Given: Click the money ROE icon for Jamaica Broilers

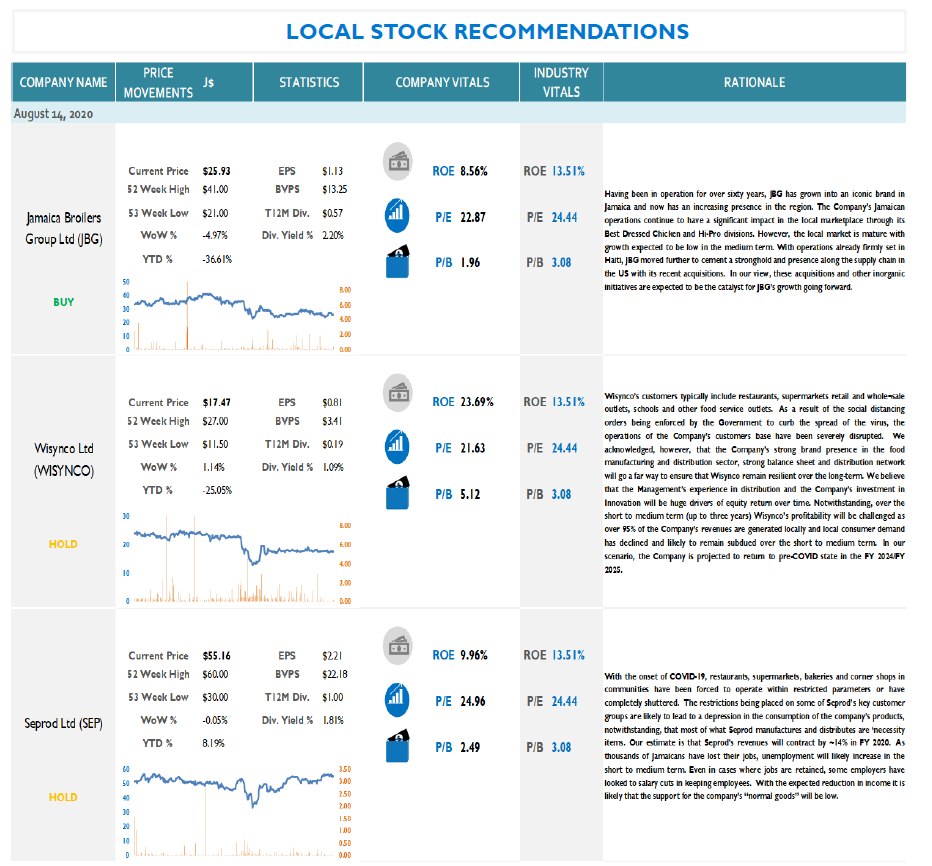Looking at the screenshot, I should click(398, 161).
